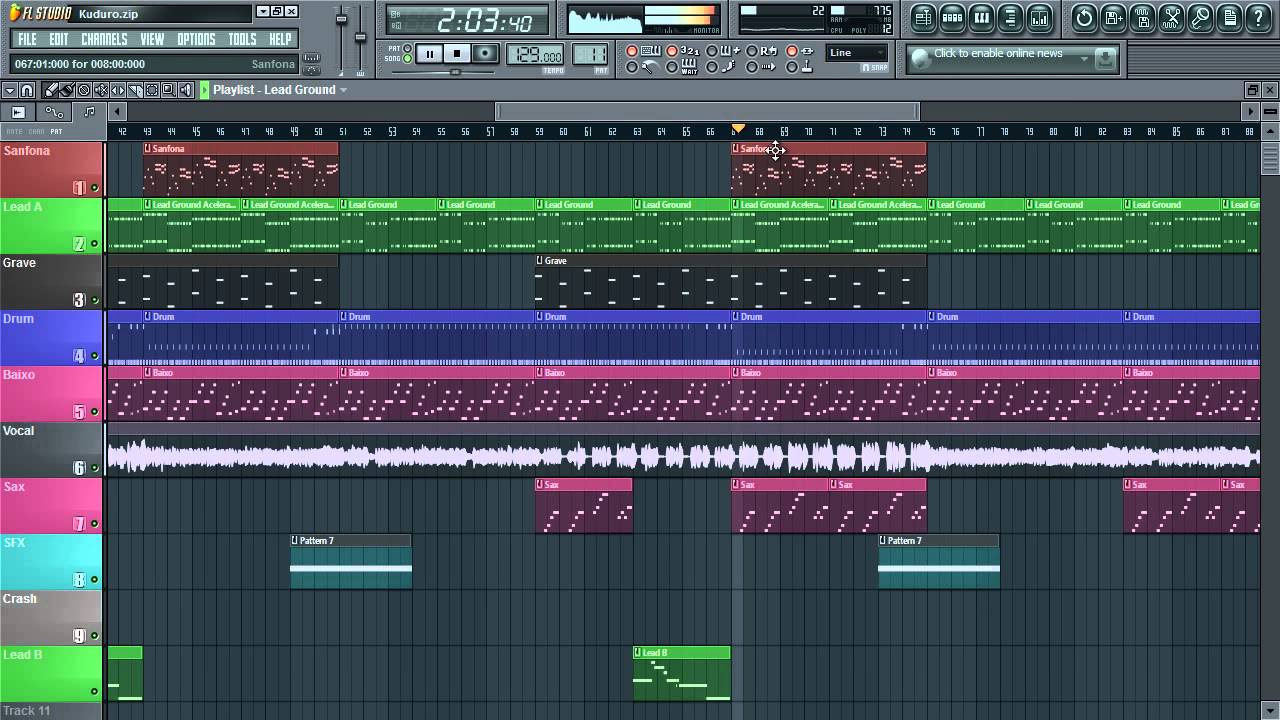Mute the Baixo track
This screenshot has height=720, width=1280.
[x=95, y=411]
